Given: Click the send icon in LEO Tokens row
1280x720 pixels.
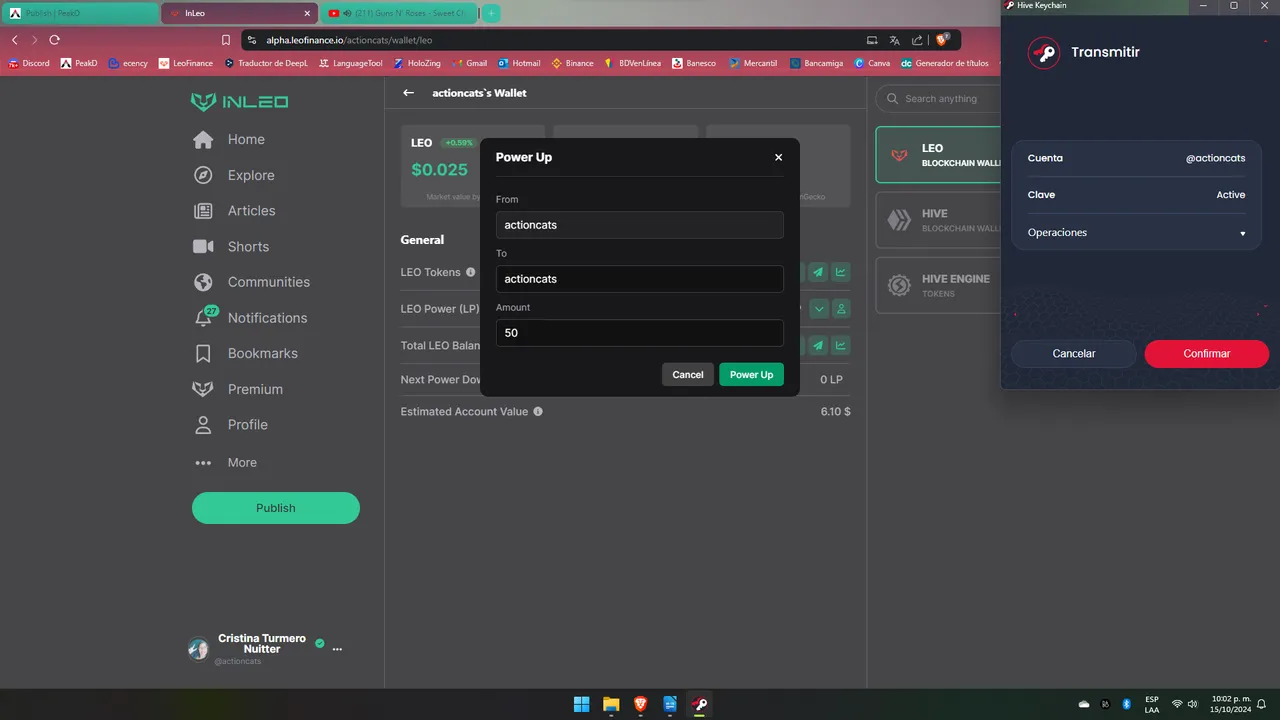Looking at the screenshot, I should click(819, 272).
